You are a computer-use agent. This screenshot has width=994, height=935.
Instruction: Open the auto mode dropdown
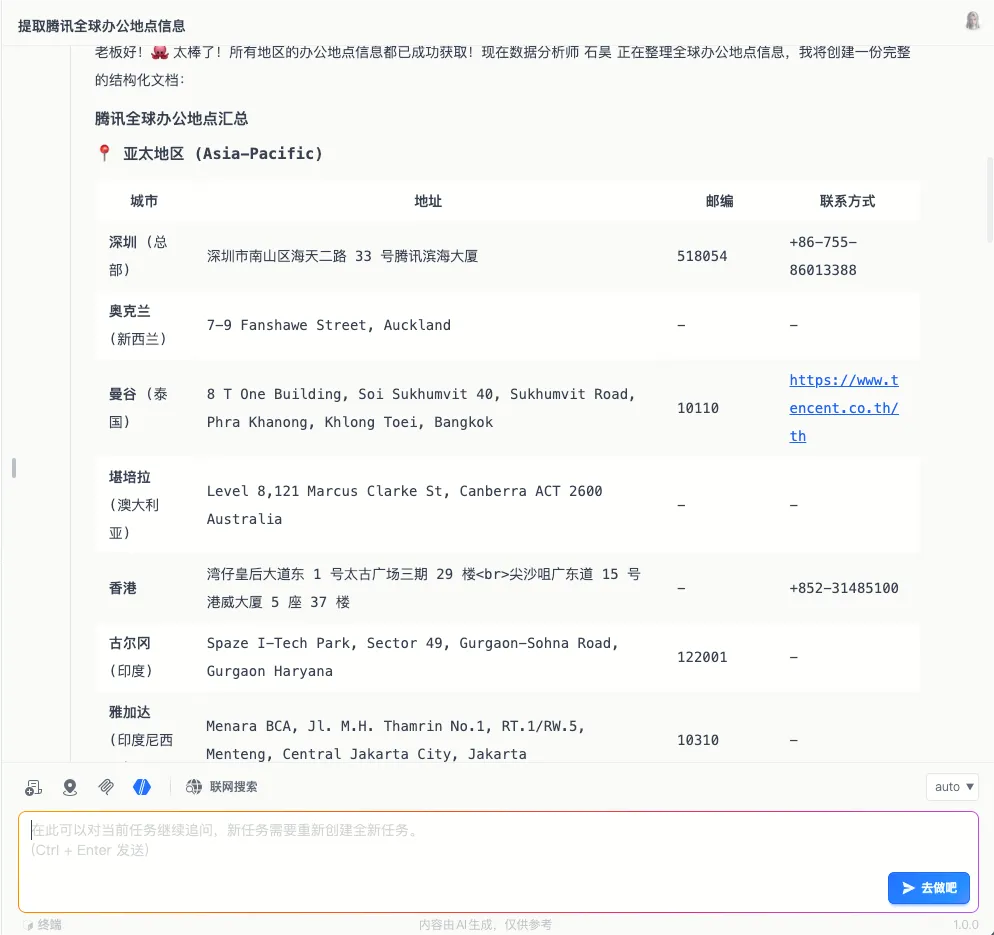(x=952, y=787)
